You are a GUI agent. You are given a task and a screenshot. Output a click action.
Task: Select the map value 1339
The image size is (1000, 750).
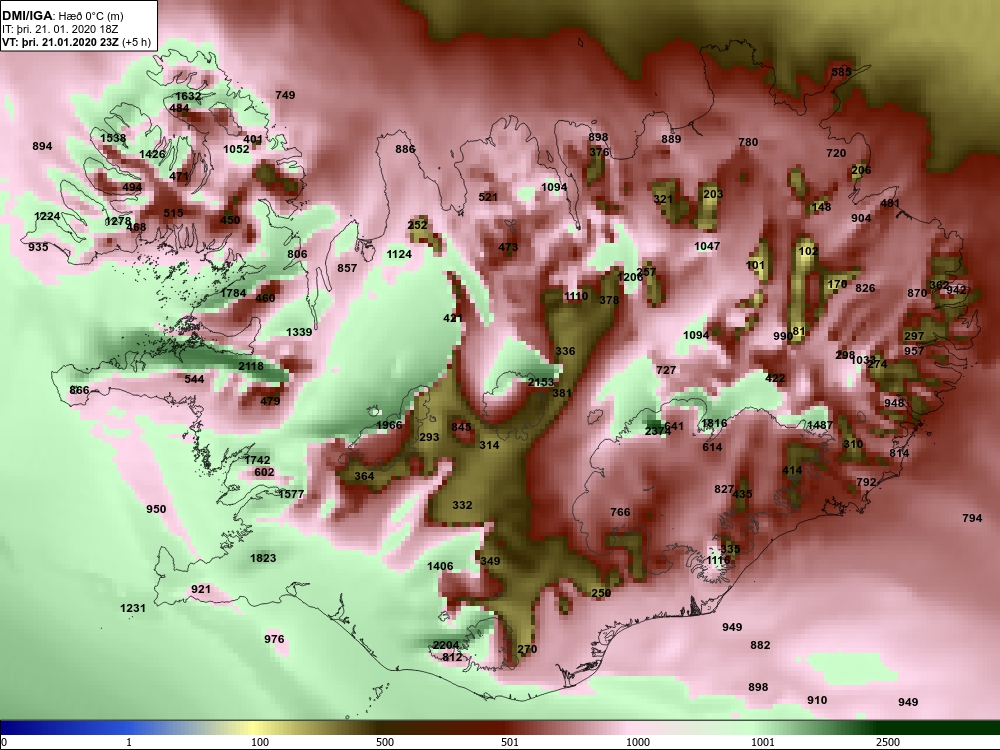click(x=299, y=332)
